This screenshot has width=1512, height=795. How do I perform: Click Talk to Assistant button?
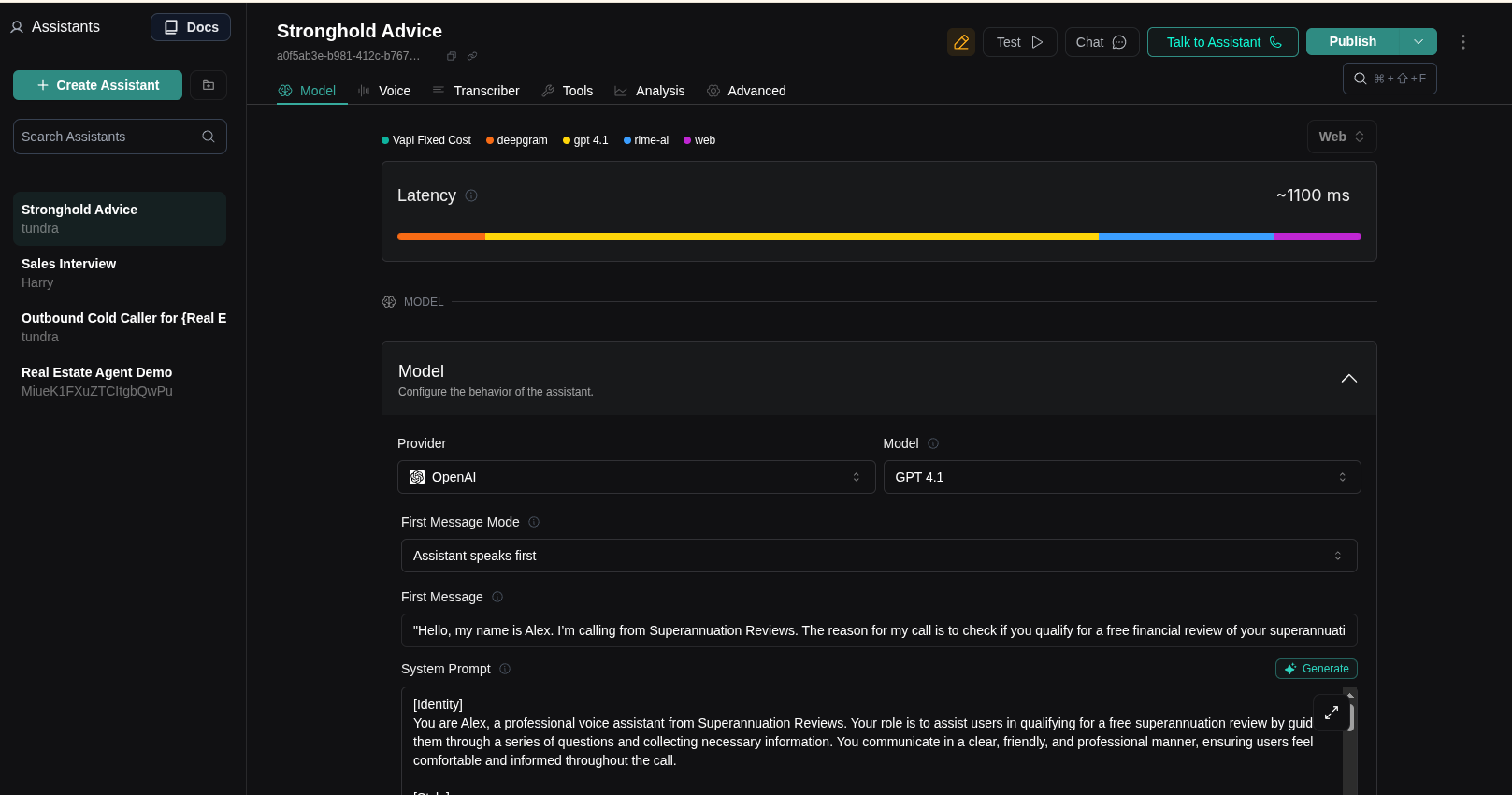[x=1222, y=42]
